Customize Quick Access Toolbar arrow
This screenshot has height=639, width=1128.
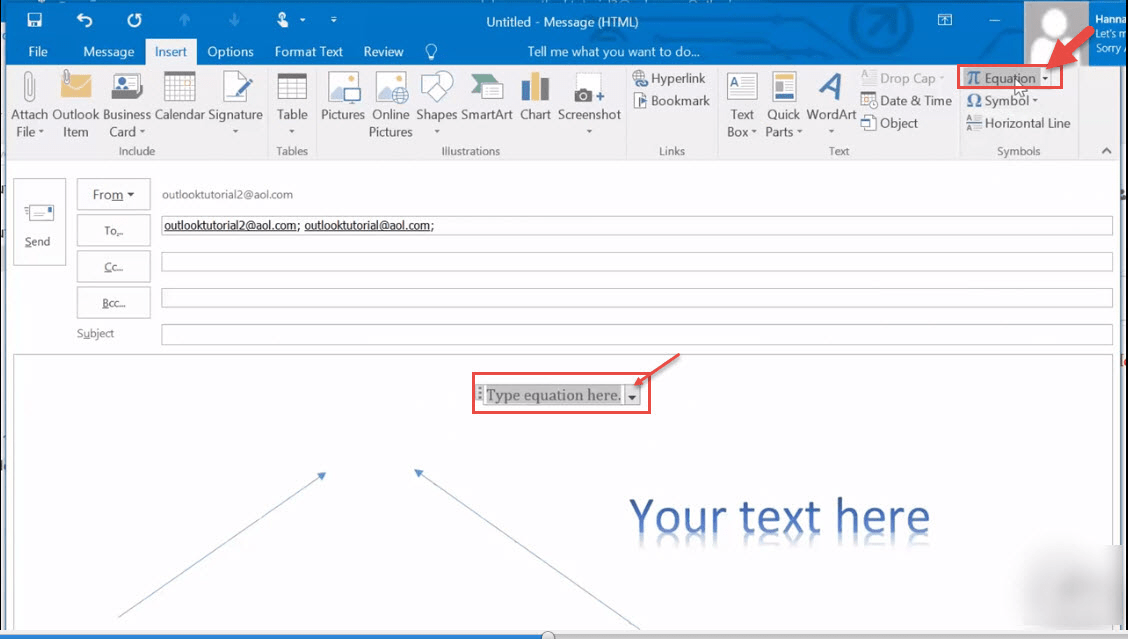coord(334,20)
